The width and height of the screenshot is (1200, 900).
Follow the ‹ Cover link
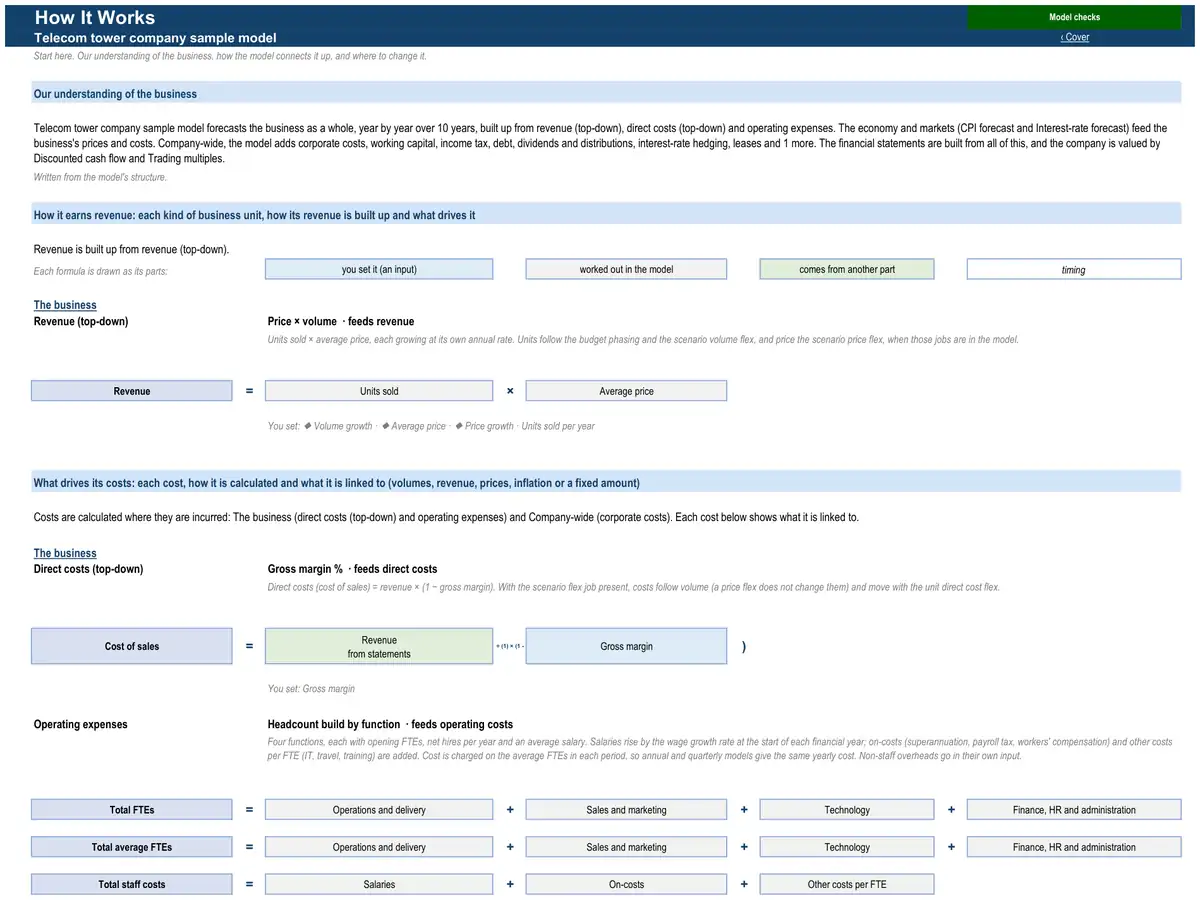coord(1075,37)
